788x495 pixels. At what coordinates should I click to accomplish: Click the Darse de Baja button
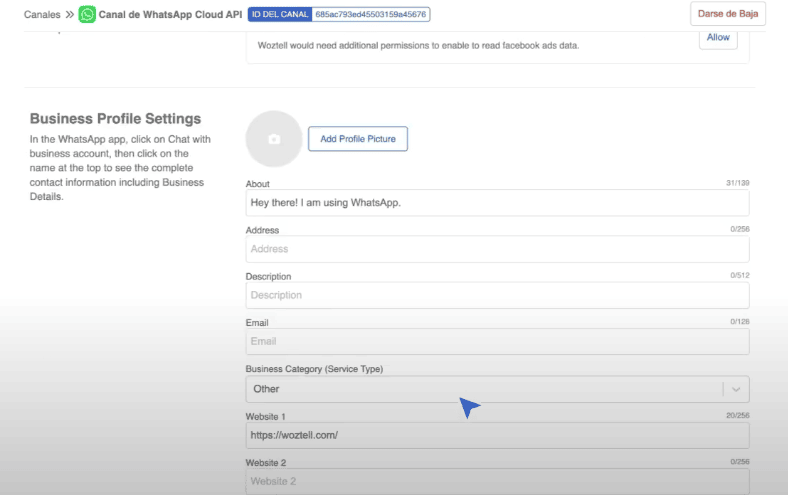pyautogui.click(x=728, y=14)
